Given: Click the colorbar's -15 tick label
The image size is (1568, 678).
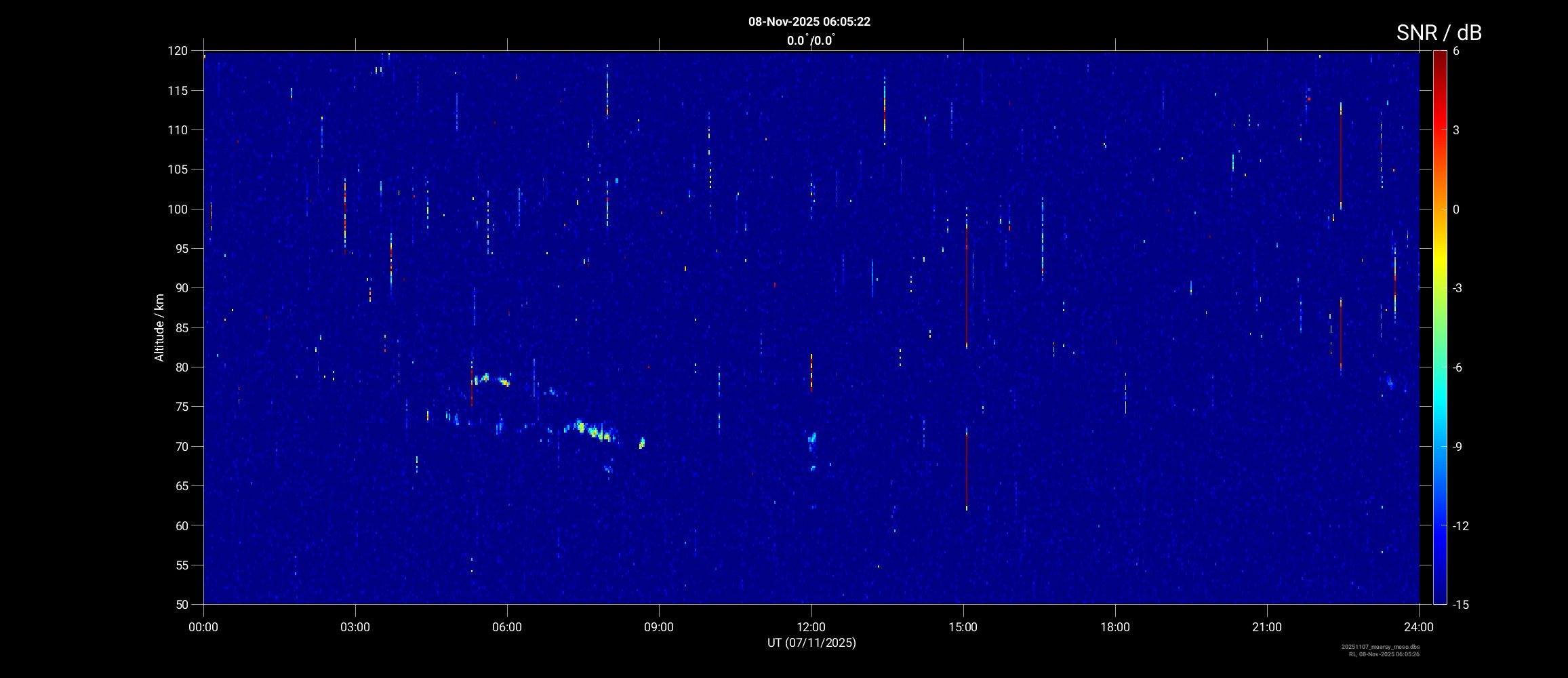Looking at the screenshot, I should (1461, 605).
